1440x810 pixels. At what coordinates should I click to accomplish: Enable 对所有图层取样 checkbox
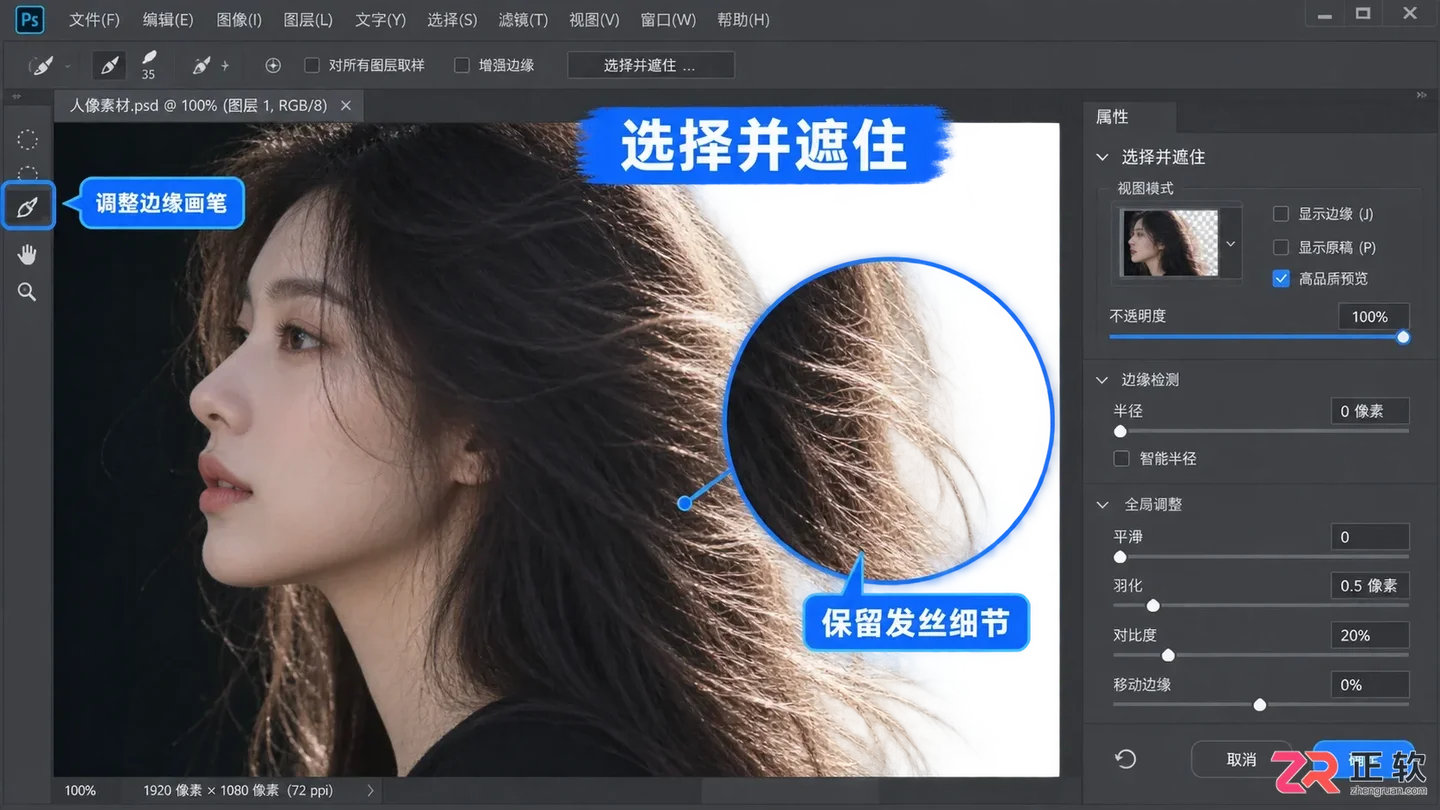coord(312,65)
